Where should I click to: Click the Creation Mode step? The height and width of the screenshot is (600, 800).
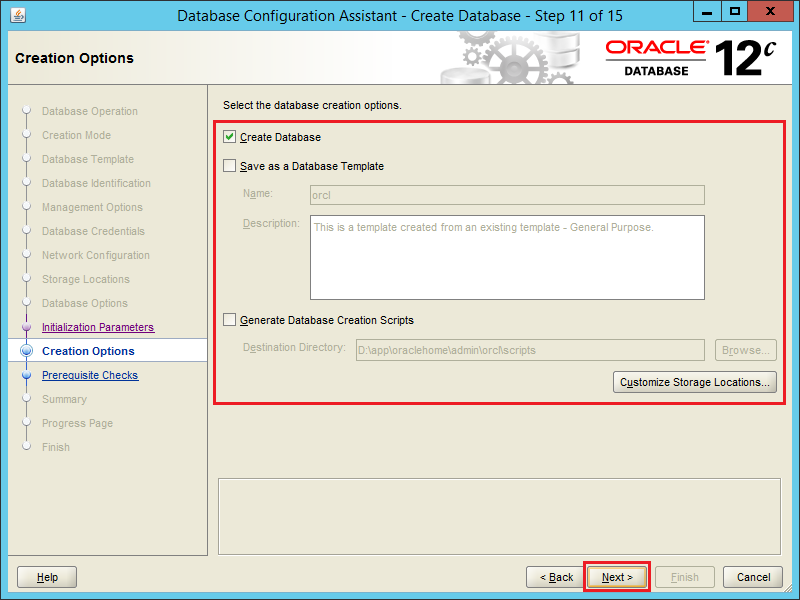pyautogui.click(x=77, y=135)
